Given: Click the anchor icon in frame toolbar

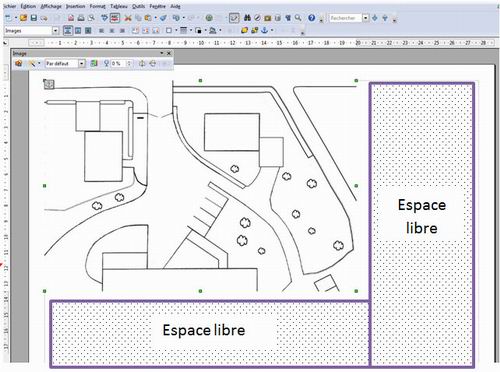Looking at the screenshot, I should 264,30.
